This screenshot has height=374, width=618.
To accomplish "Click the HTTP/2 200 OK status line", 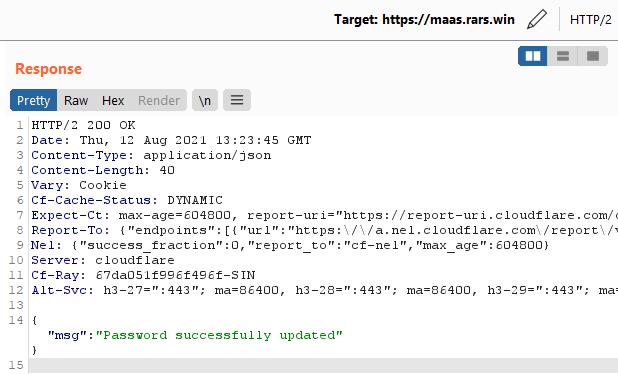I will point(84,125).
